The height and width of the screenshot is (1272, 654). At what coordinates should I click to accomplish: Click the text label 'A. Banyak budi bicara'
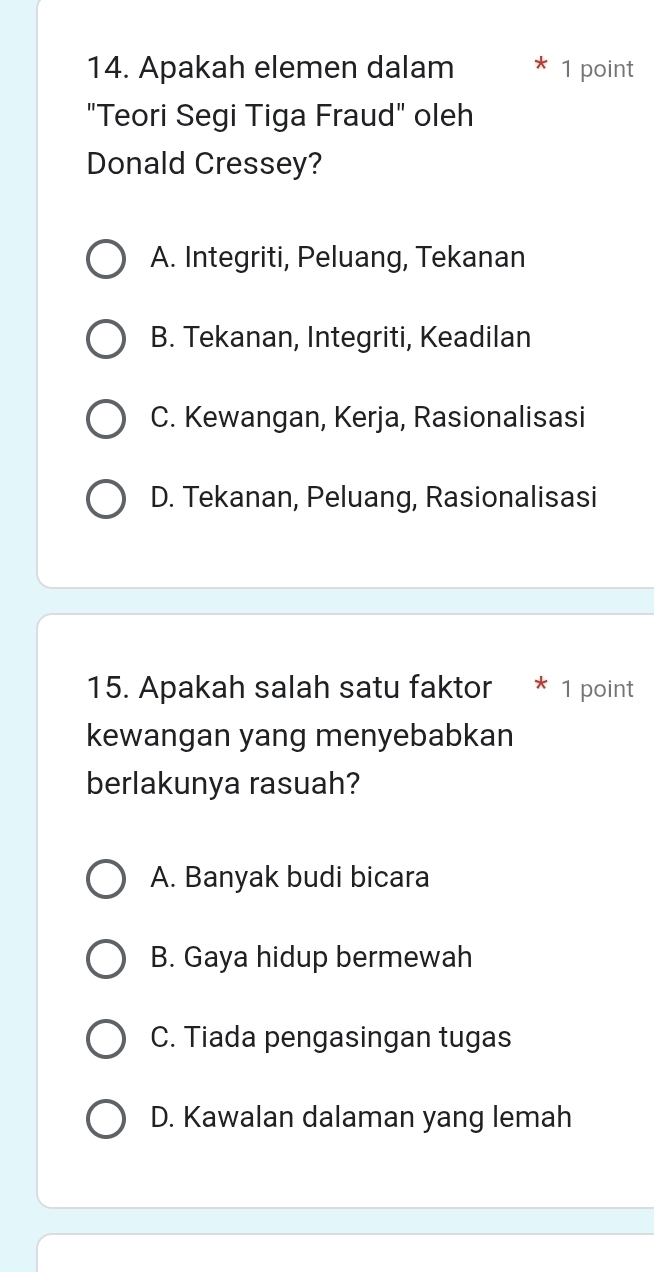coord(289,878)
